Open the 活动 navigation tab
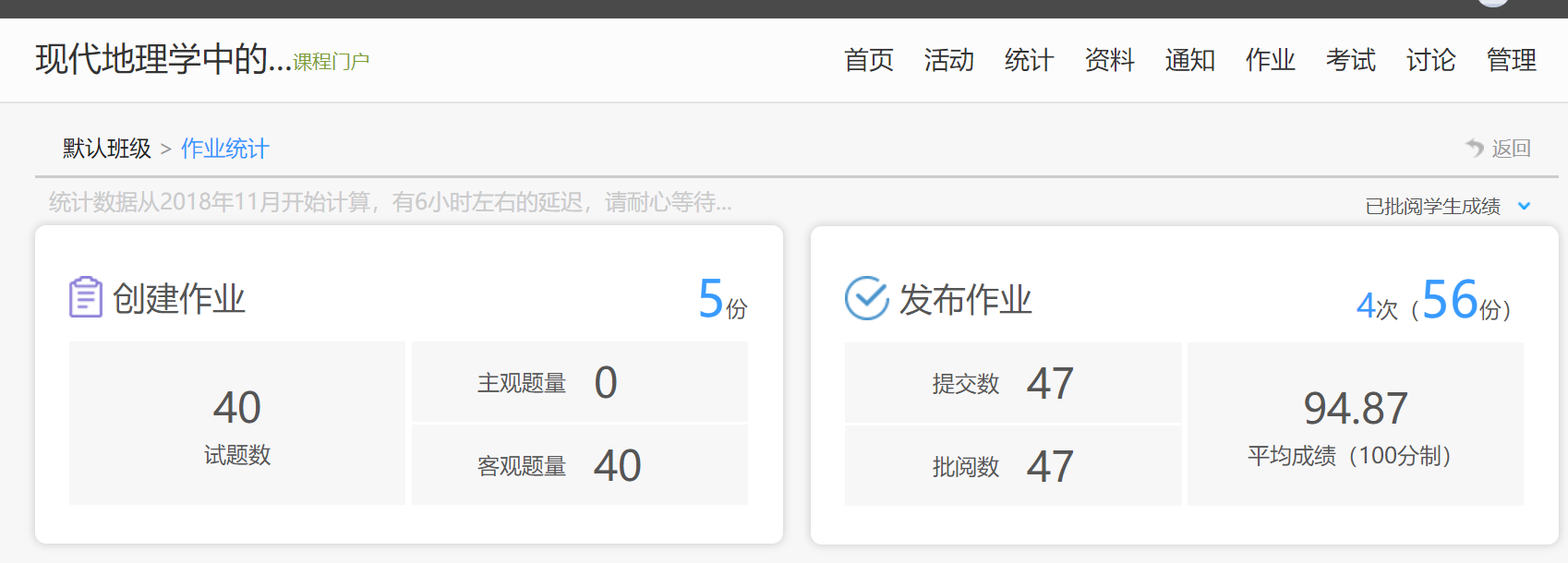This screenshot has width=1568, height=563. [x=948, y=60]
